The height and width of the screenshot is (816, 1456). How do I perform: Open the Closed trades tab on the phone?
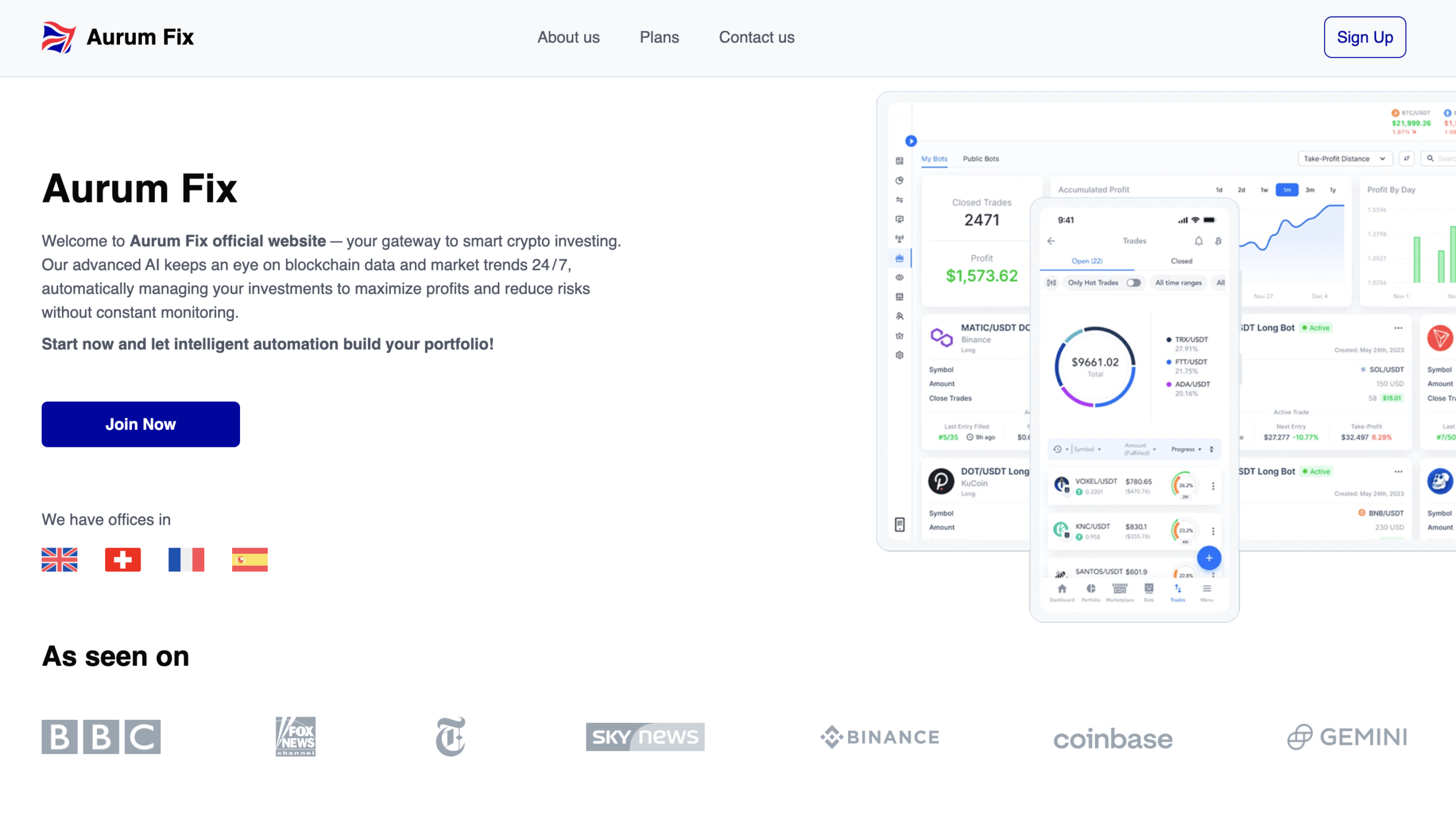[1181, 261]
